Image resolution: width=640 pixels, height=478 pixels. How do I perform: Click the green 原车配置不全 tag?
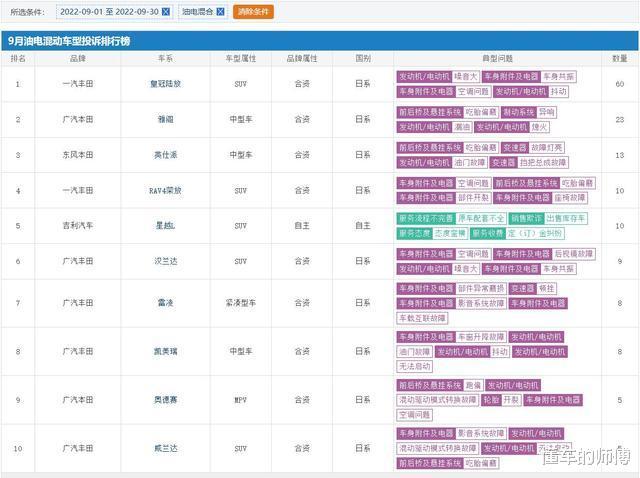click(481, 218)
